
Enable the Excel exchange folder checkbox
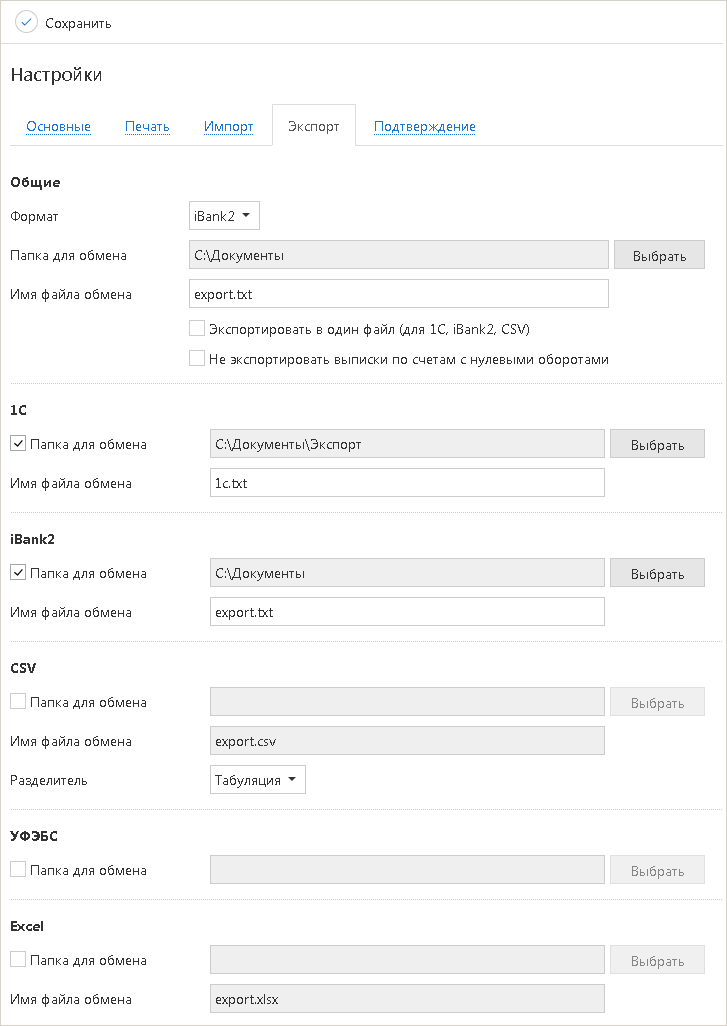pos(18,960)
